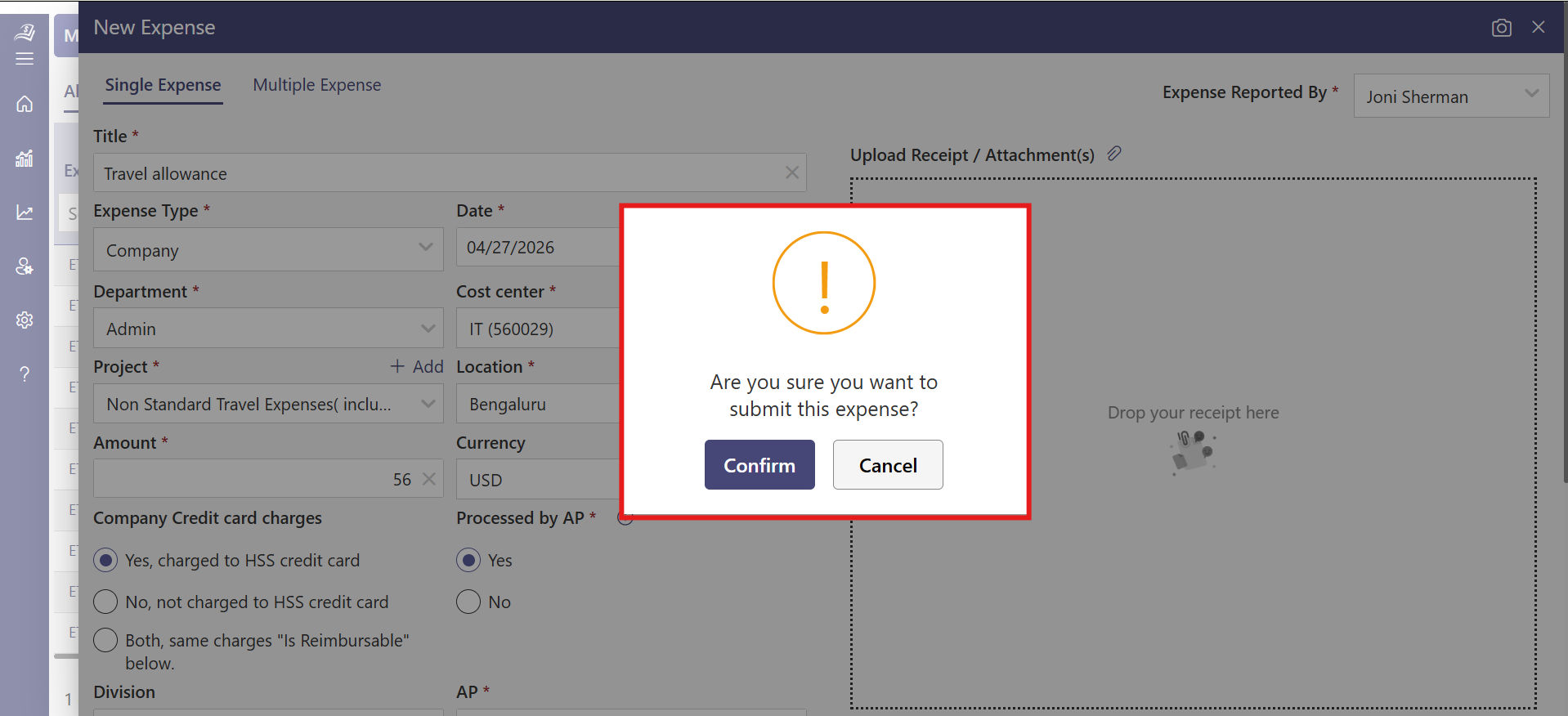Open the settings gear in sidebar

click(x=25, y=320)
